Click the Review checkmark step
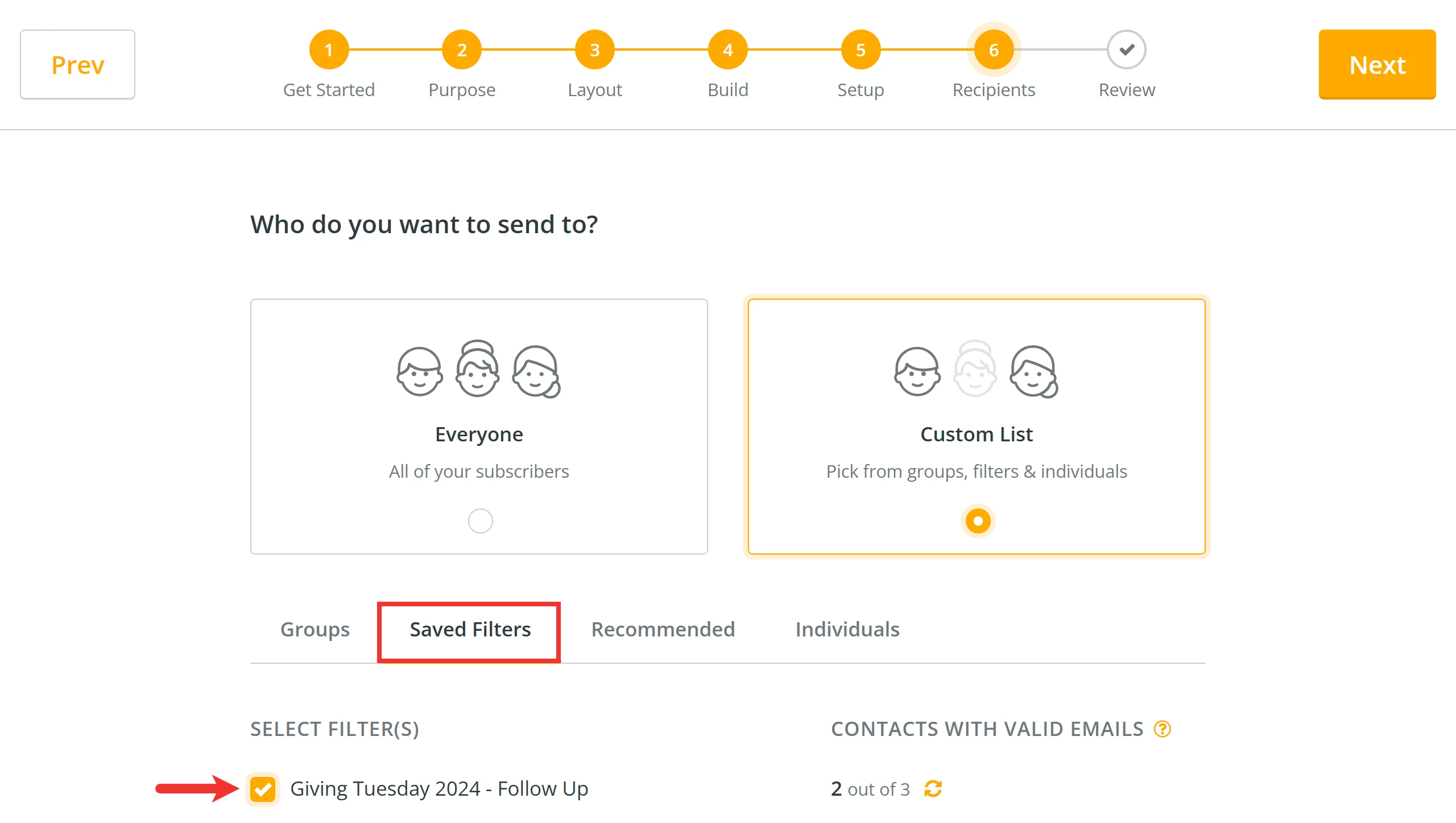This screenshot has height=823, width=1456. (1126, 49)
